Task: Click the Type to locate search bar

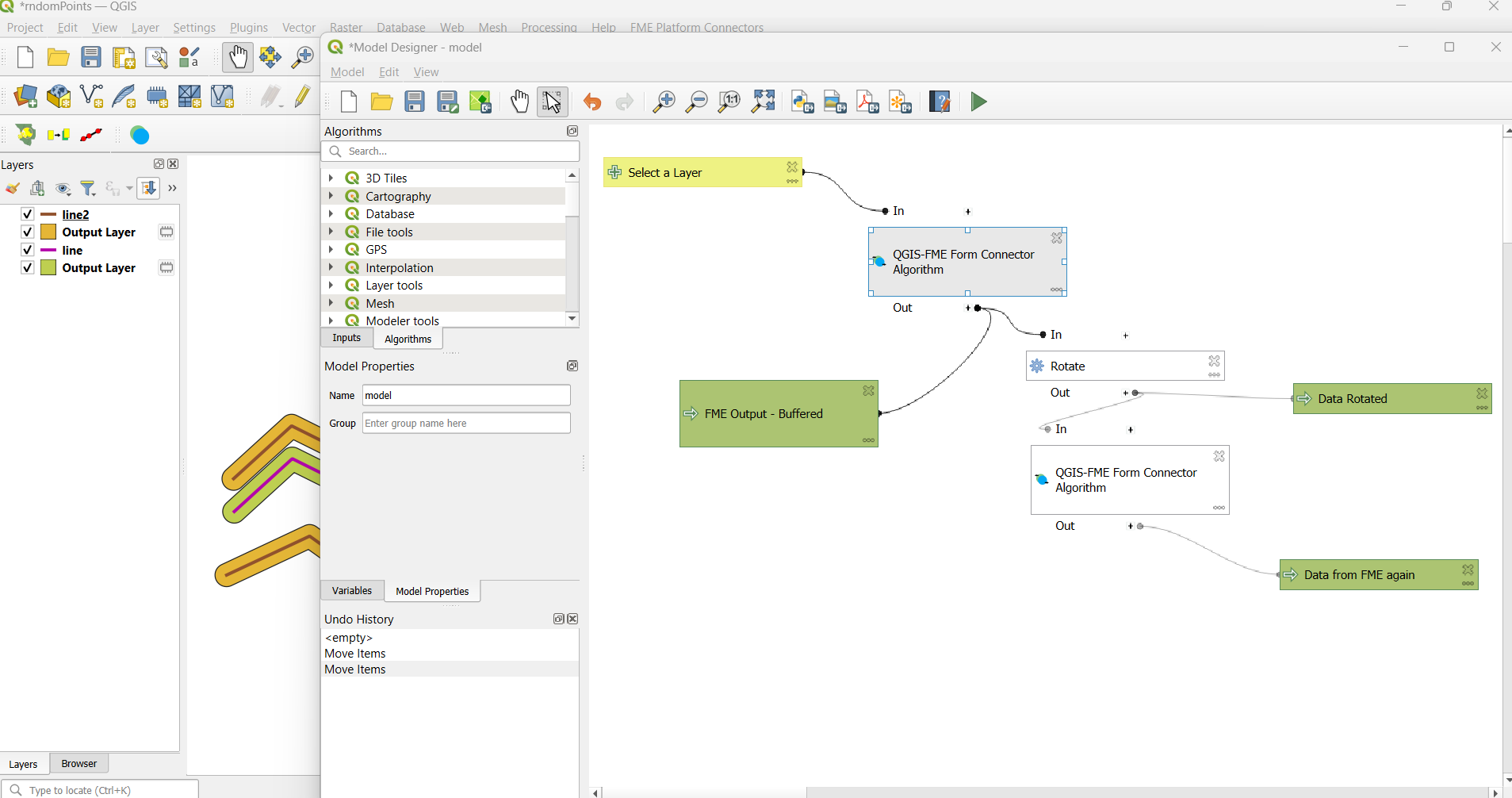Action: (100, 790)
